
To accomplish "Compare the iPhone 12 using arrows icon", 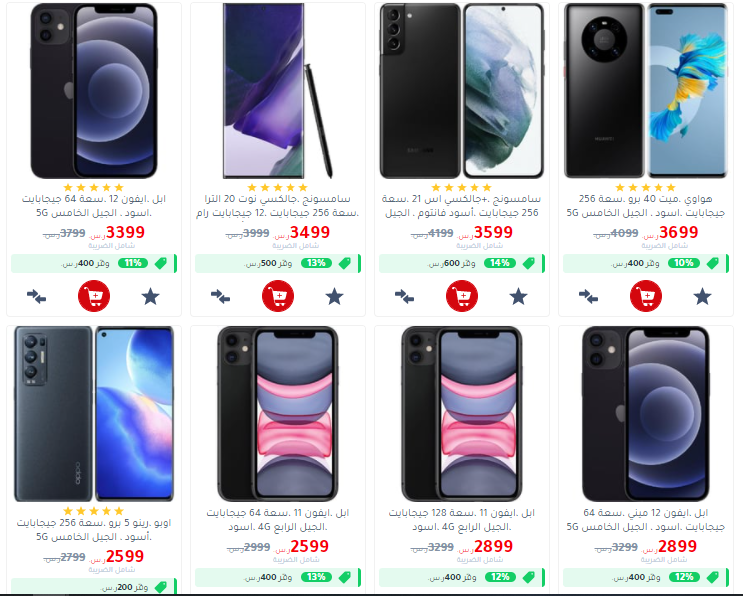I will coord(36,297).
